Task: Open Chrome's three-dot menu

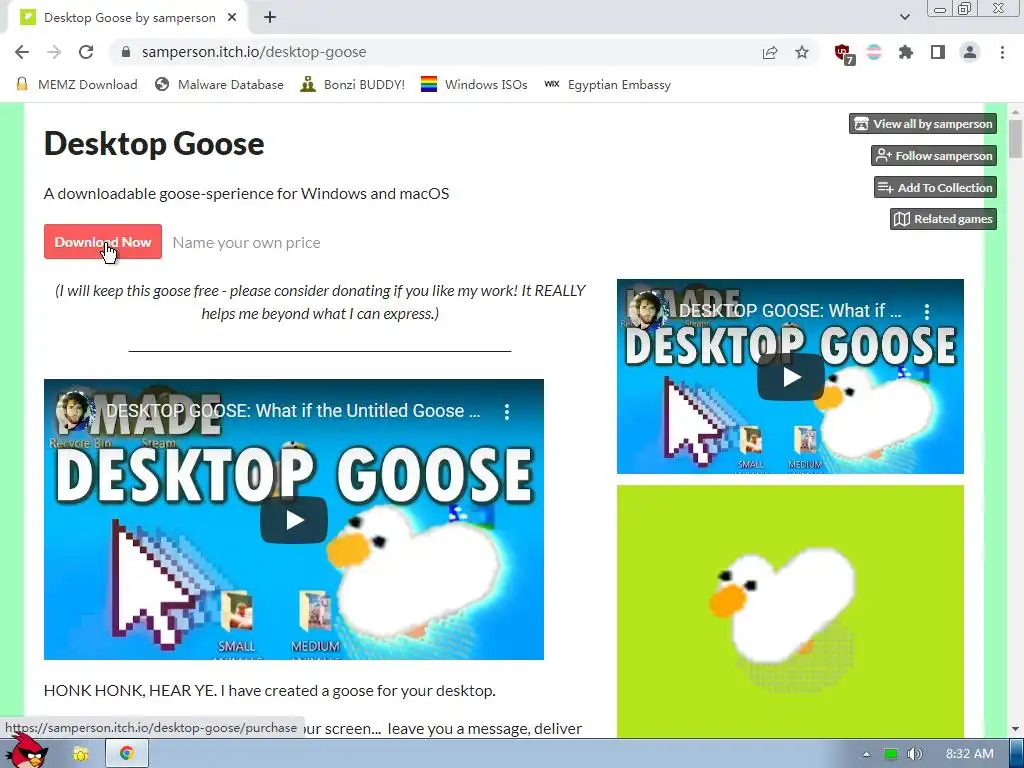Action: (x=1002, y=52)
